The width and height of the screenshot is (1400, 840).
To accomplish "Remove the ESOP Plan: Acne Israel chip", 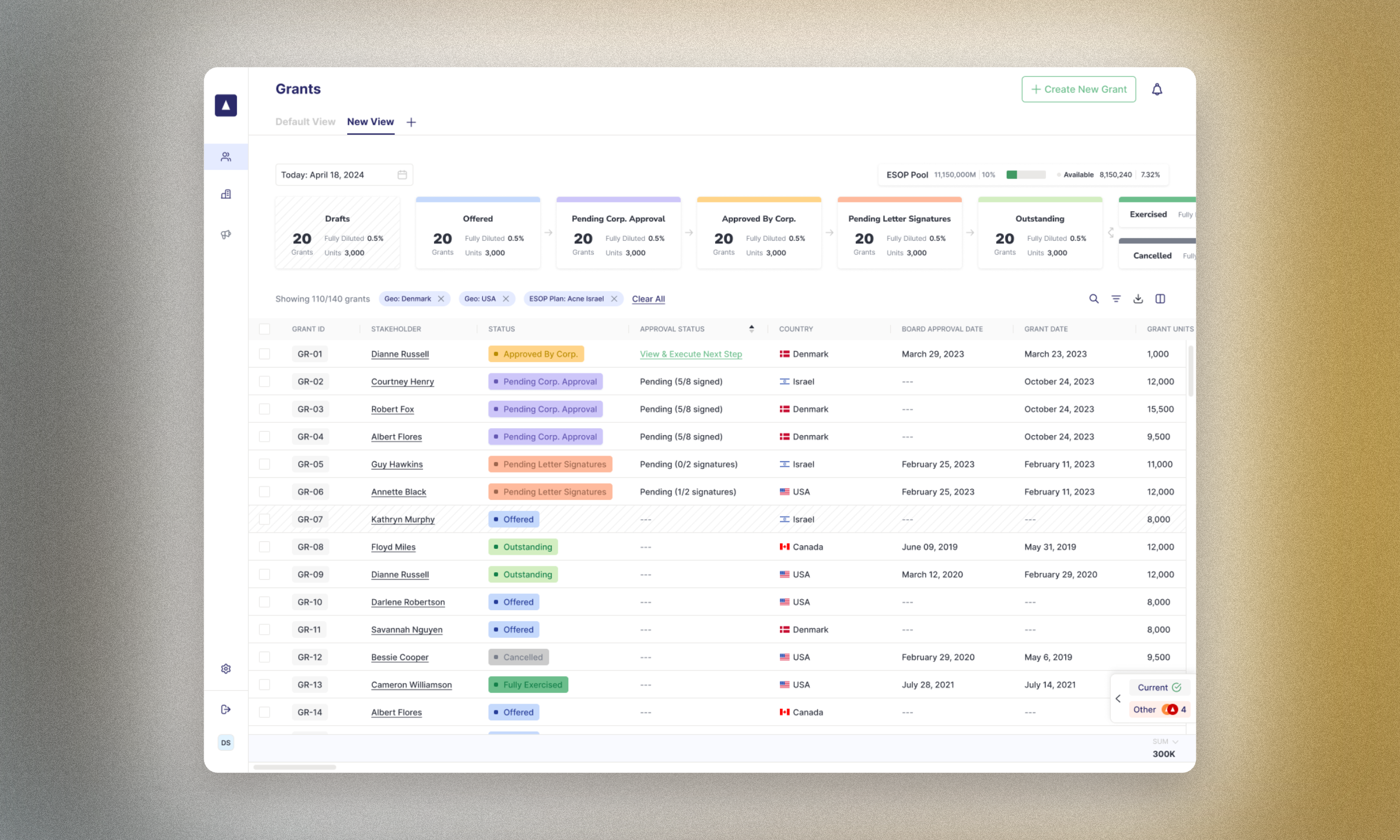I will pos(614,299).
